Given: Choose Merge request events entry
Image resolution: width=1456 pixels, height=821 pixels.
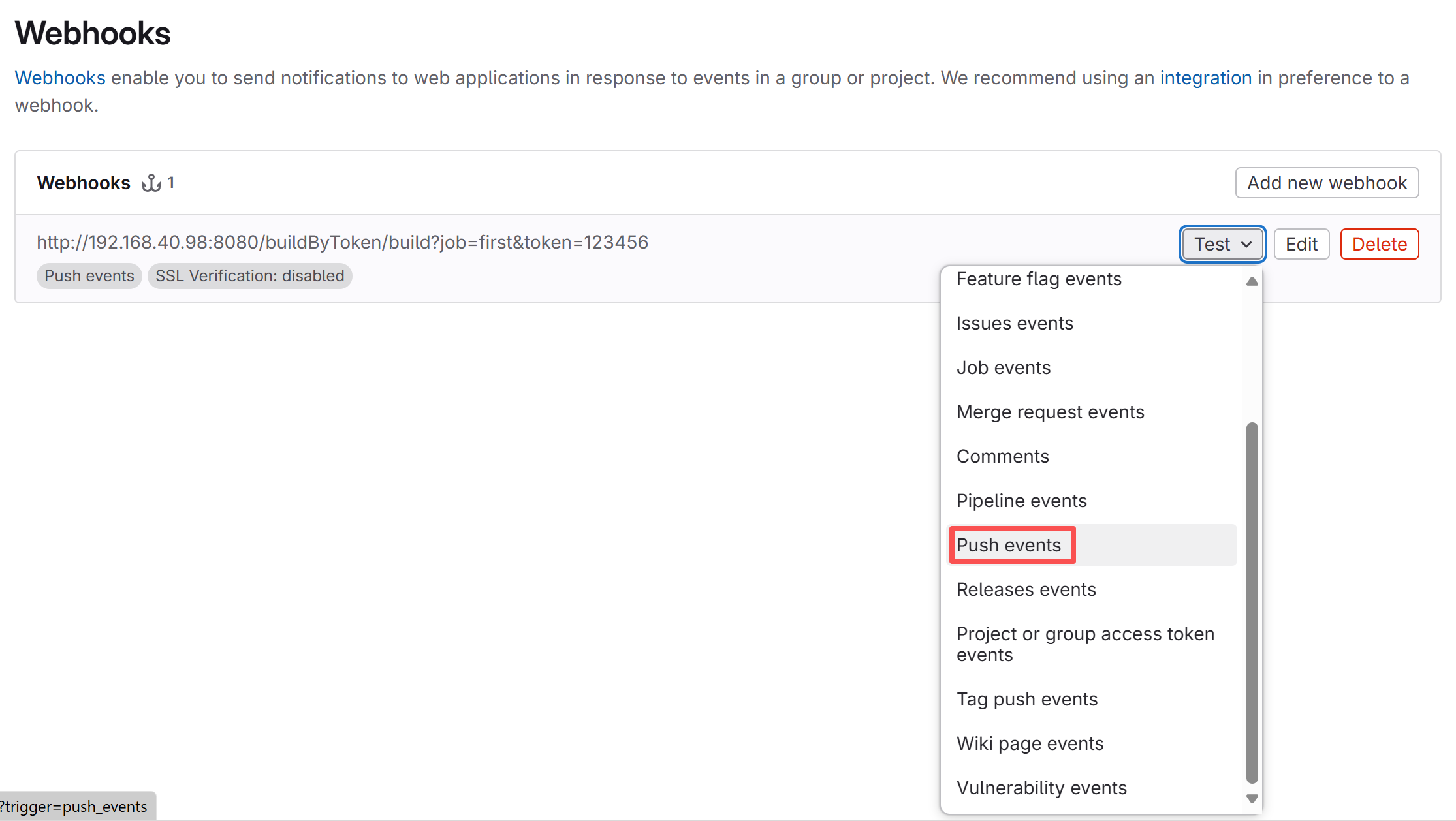Looking at the screenshot, I should pos(1050,412).
